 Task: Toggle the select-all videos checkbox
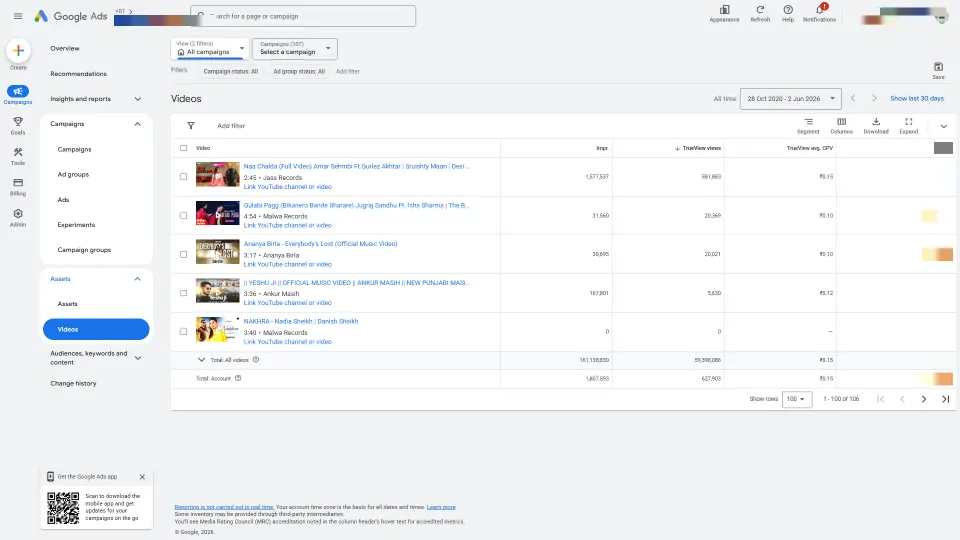pyautogui.click(x=183, y=148)
